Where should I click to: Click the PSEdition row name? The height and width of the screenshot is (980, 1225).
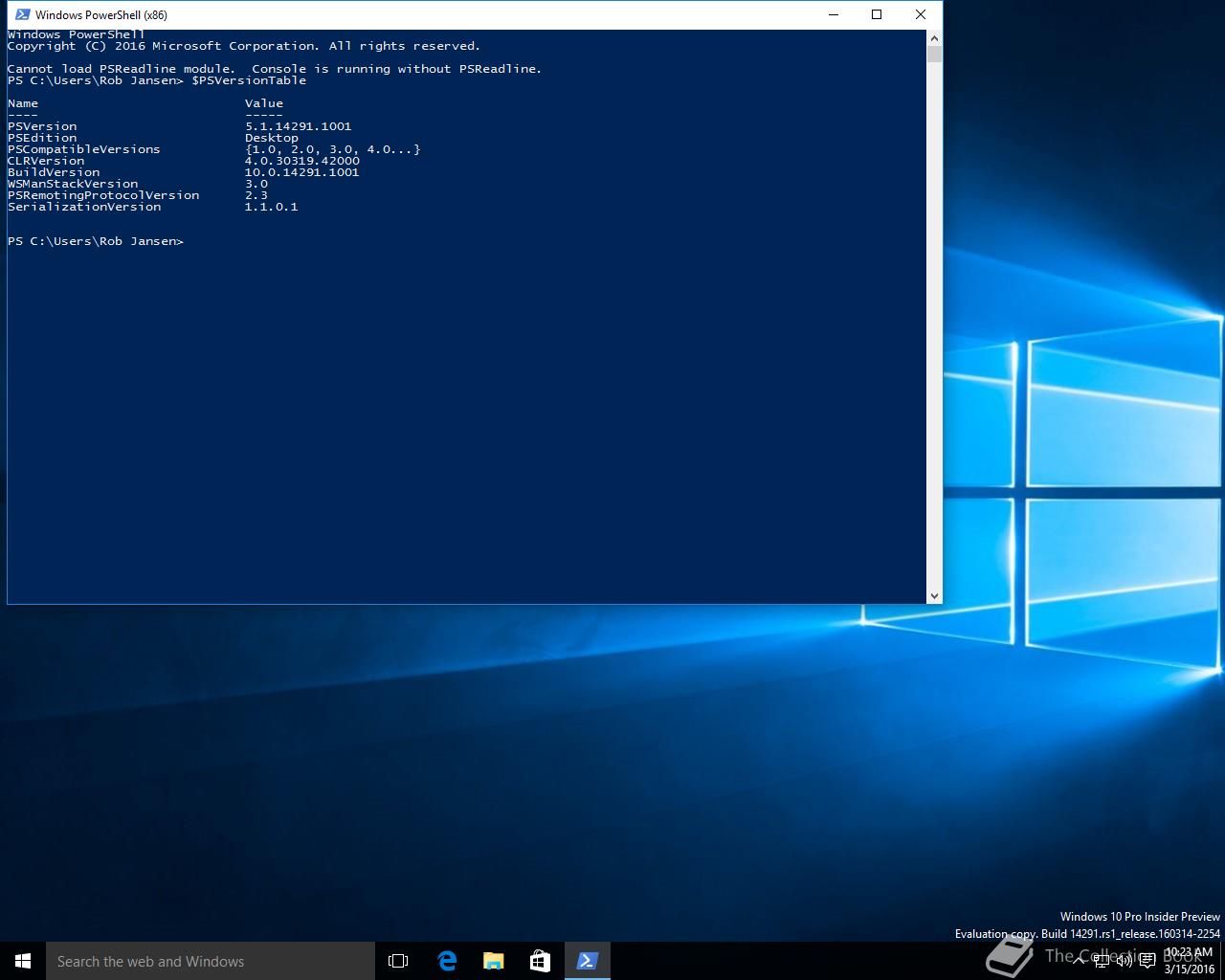[42, 138]
